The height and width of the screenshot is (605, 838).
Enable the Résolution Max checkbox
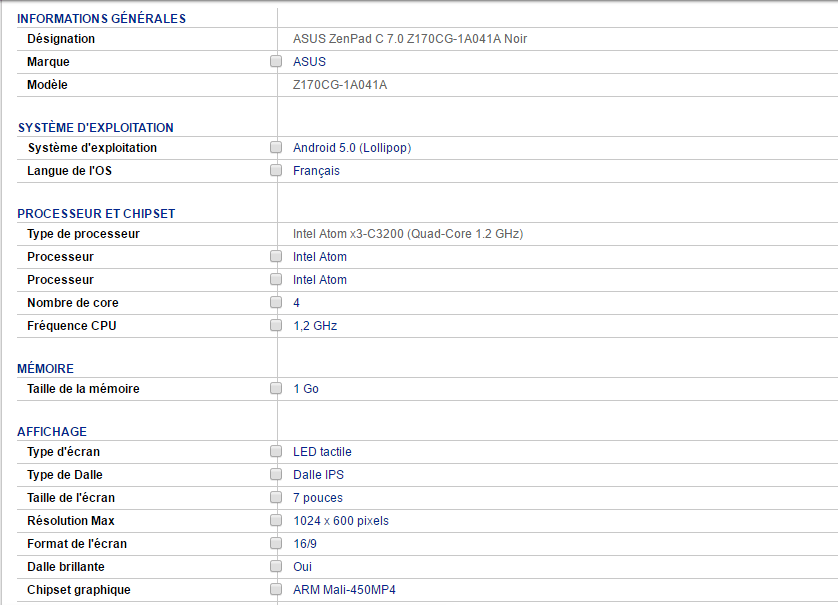pyautogui.click(x=276, y=521)
